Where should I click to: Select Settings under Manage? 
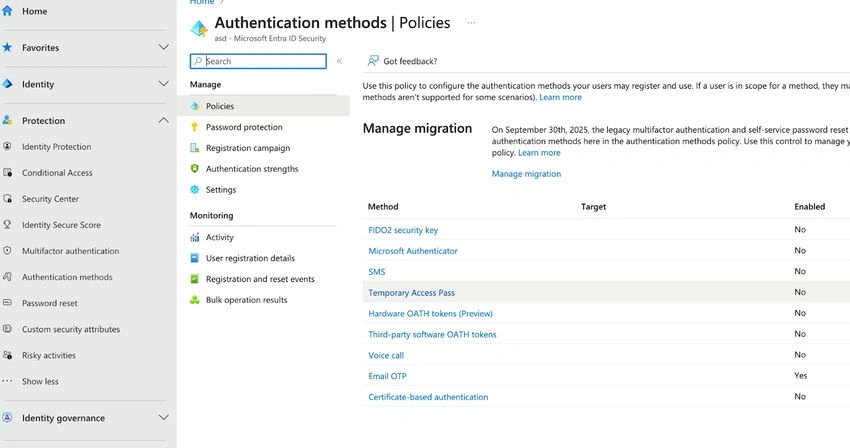[x=221, y=190]
